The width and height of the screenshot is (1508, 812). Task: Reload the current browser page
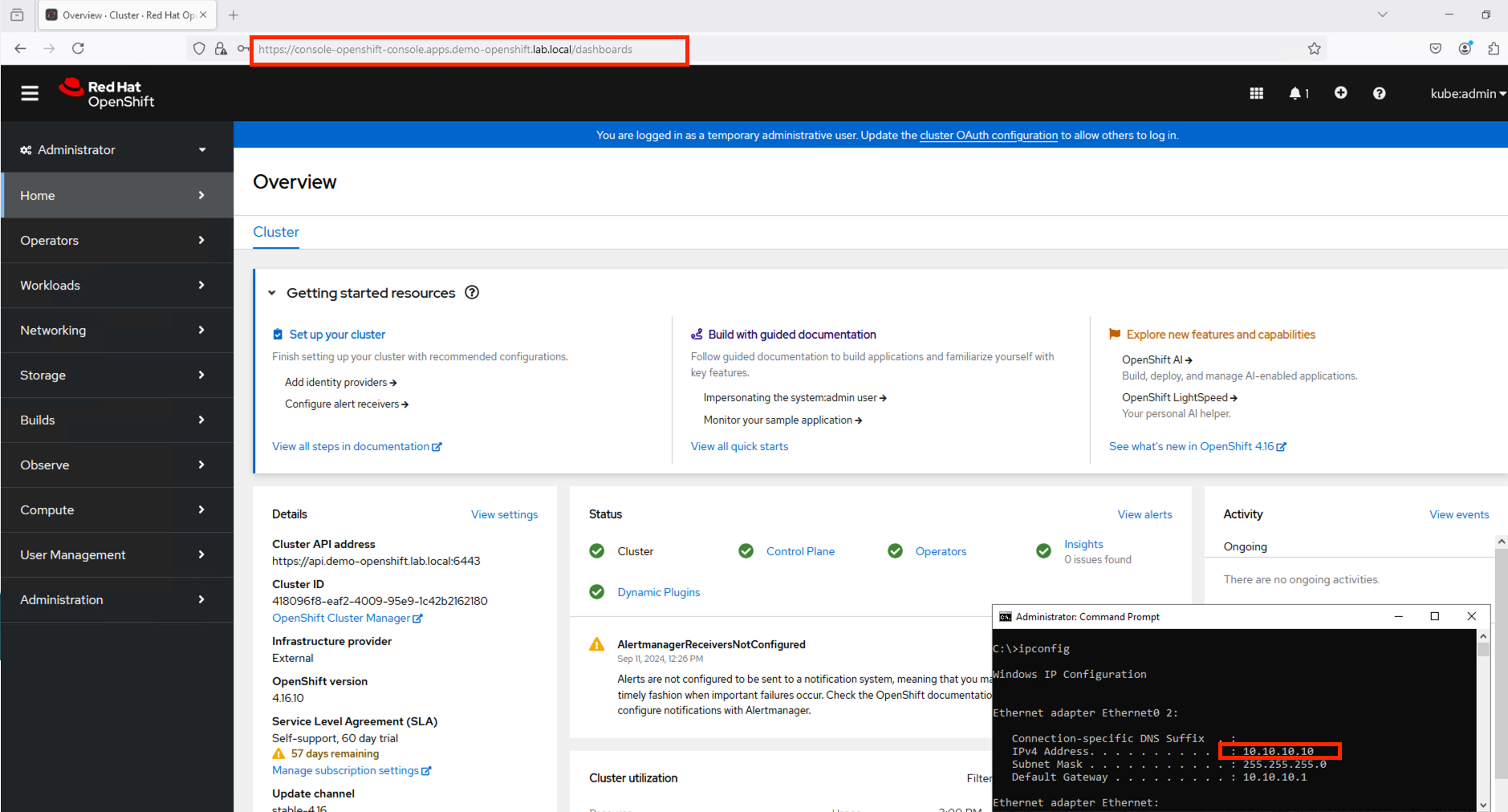point(78,49)
